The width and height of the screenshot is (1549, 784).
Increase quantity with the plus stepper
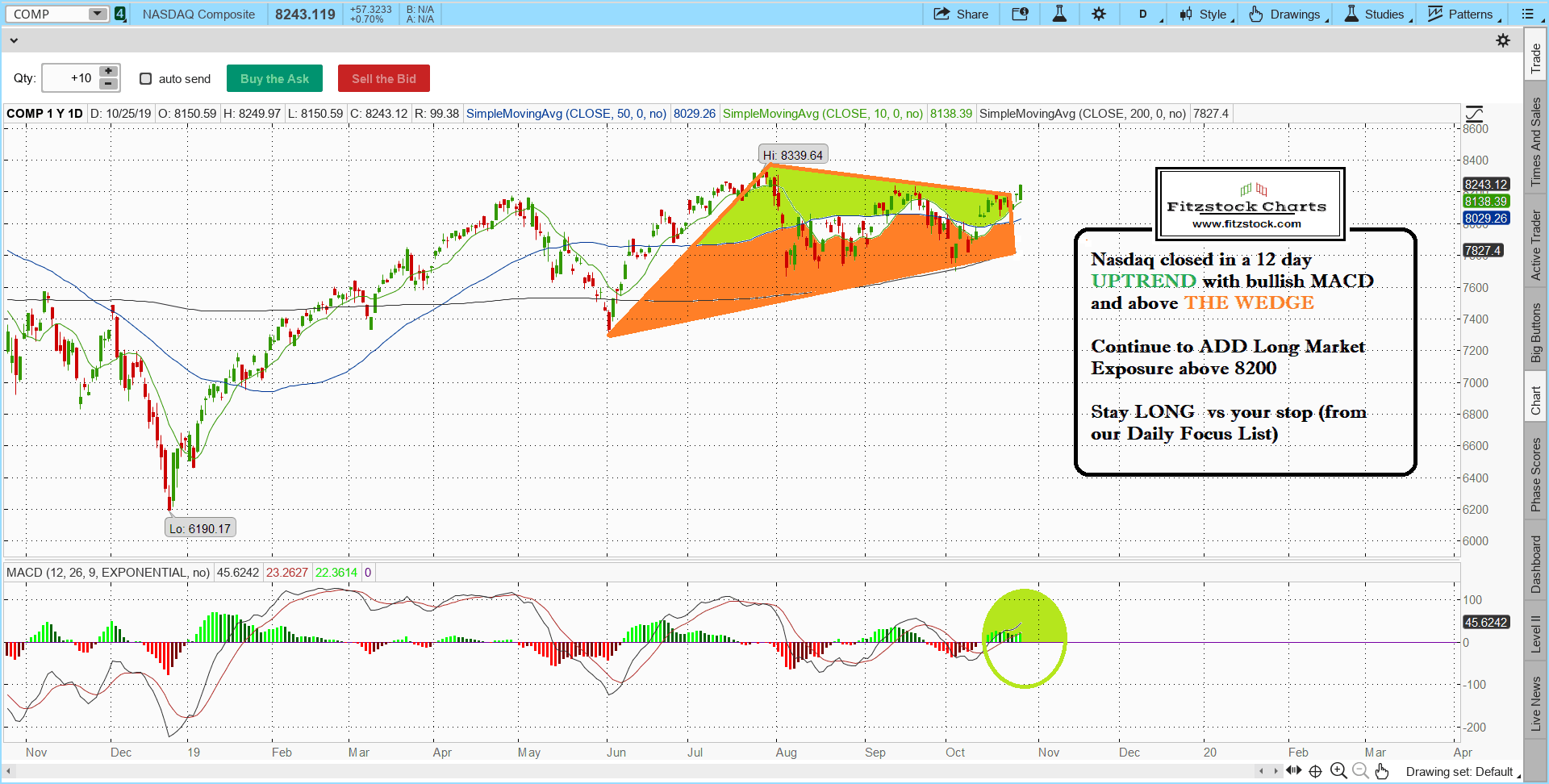[108, 72]
